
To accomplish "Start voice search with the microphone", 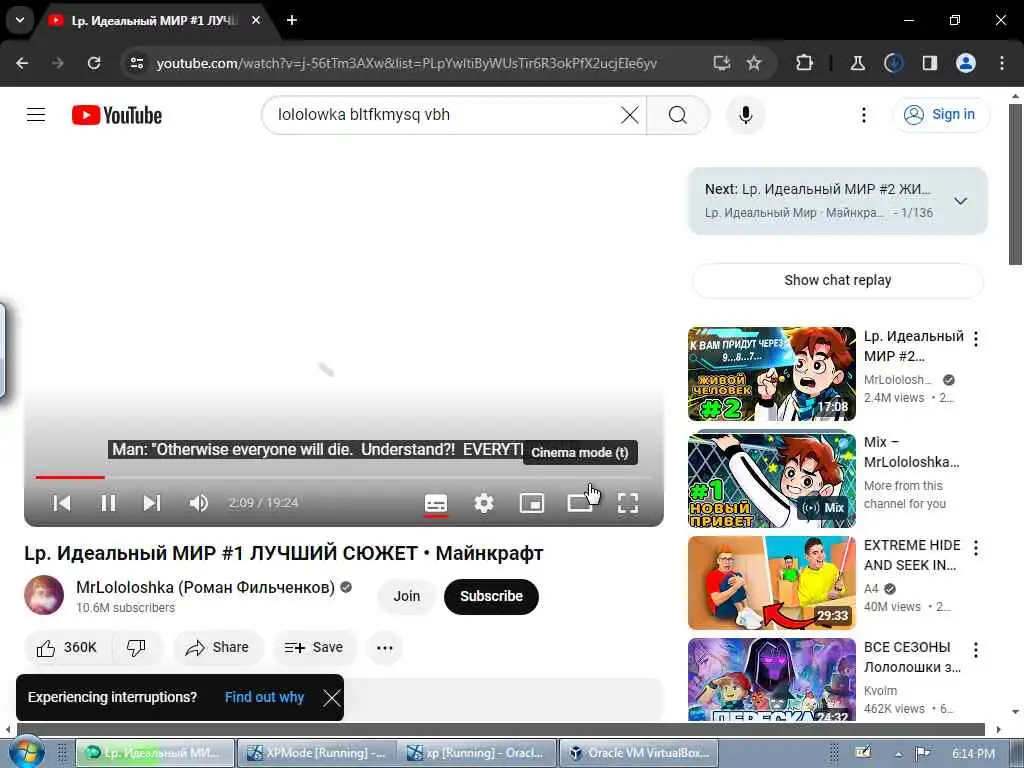I will coord(745,115).
